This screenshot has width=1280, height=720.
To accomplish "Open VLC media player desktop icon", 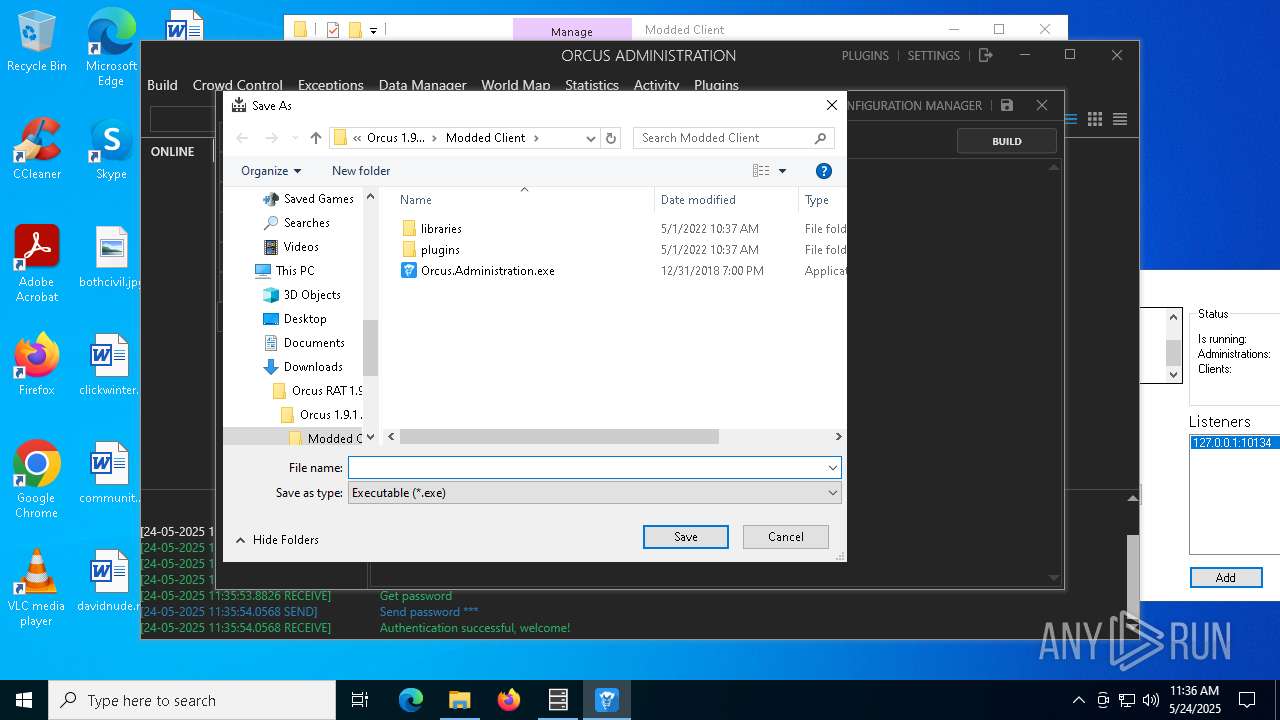I will pos(36,588).
